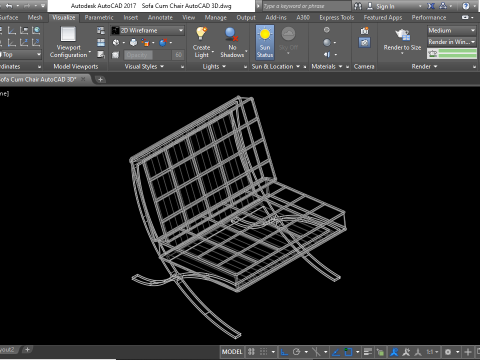Expand the Materials panel
The width and height of the screenshot is (480, 360).
[x=327, y=66]
